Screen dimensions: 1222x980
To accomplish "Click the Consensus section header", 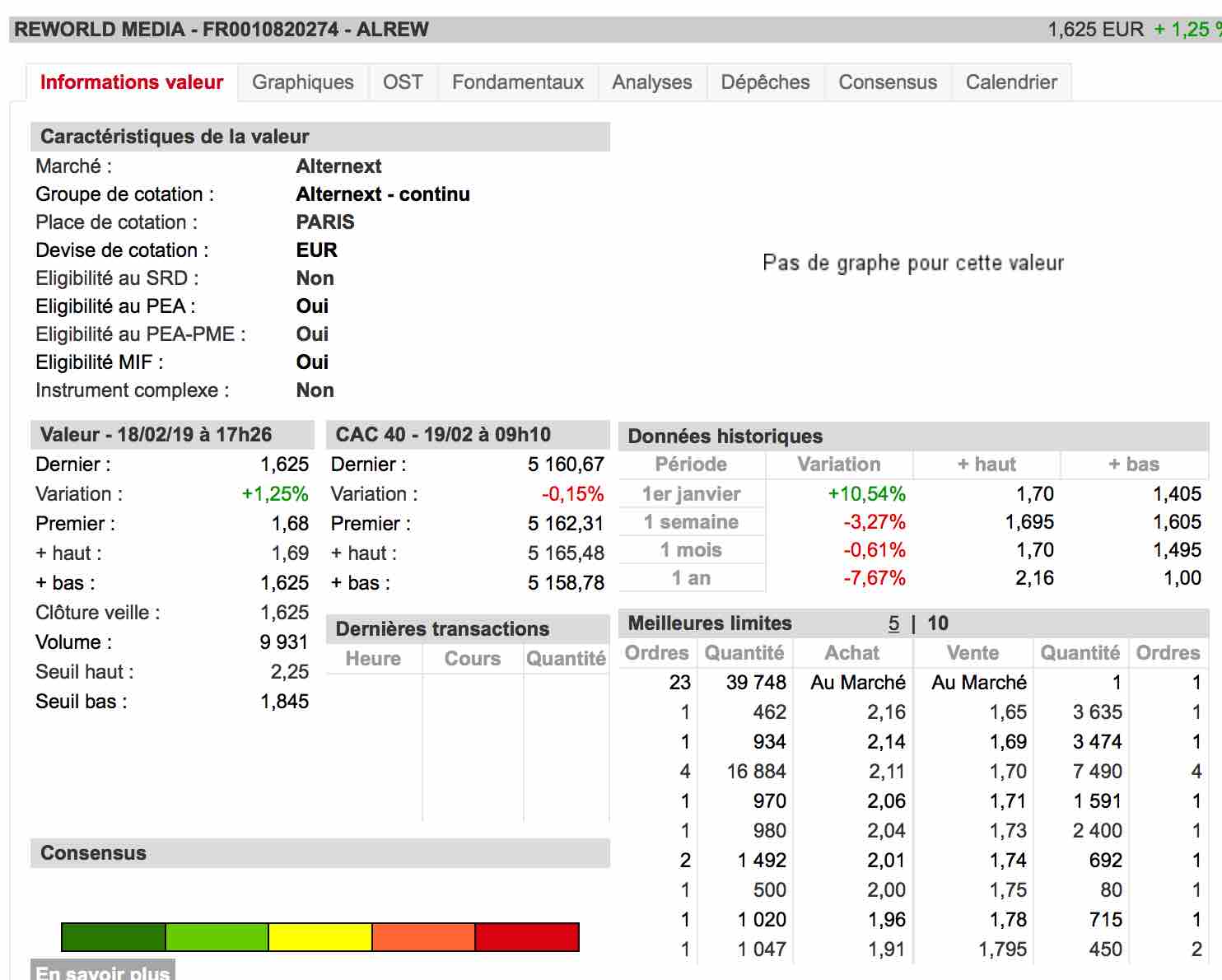I will [320, 853].
